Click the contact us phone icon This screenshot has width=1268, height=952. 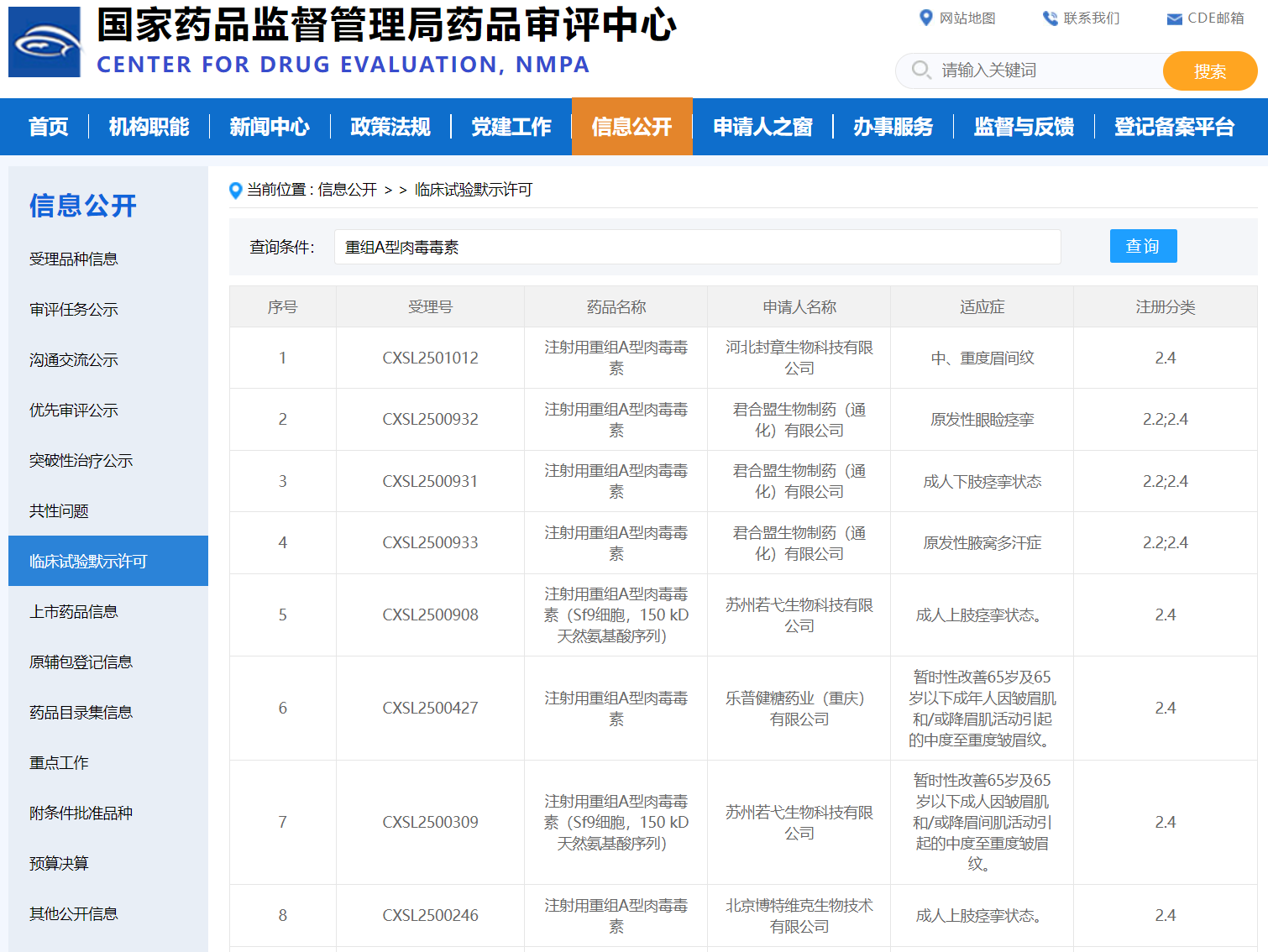point(1050,18)
